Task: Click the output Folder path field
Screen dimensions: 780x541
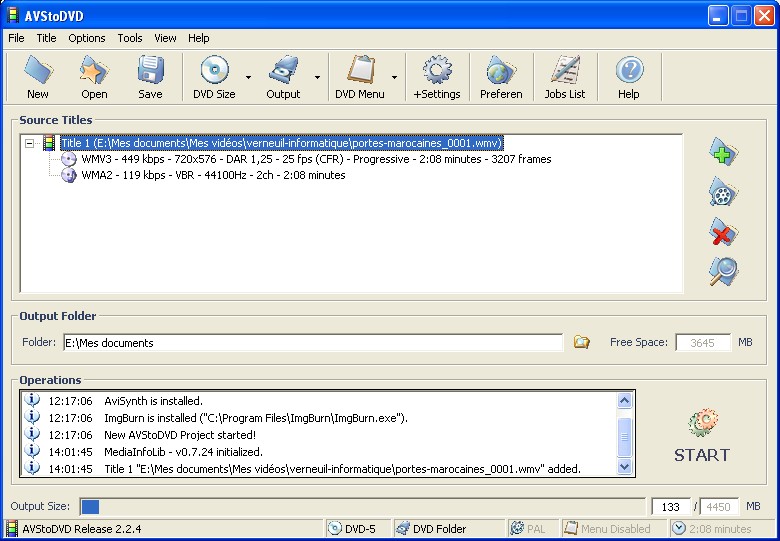Action: coord(312,343)
